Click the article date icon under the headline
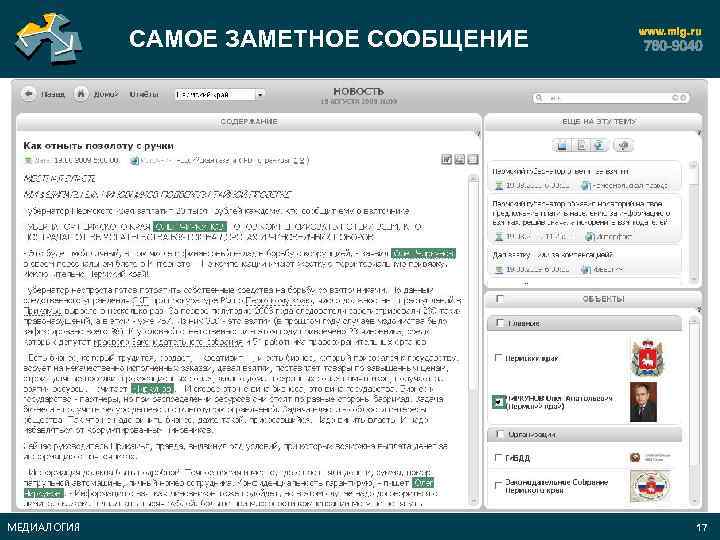This screenshot has height=540, width=720. point(28,160)
